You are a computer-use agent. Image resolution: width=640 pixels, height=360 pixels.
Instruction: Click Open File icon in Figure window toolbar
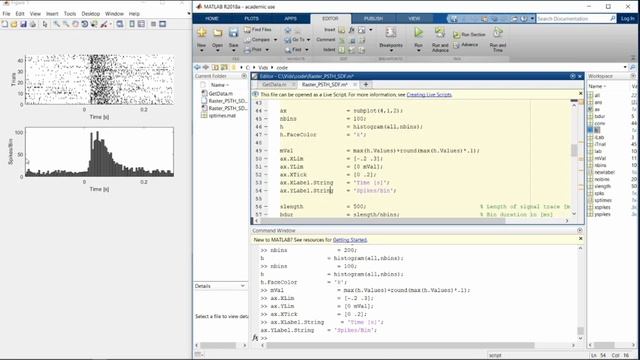pyautogui.click(x=14, y=24)
